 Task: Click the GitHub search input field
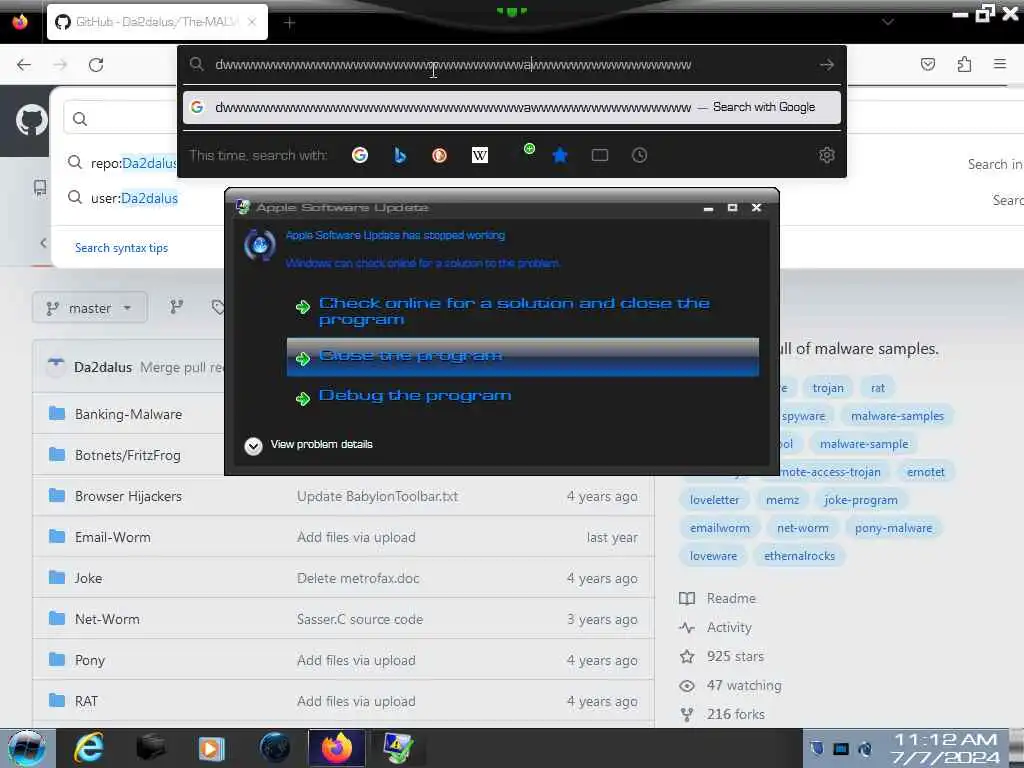pos(121,119)
